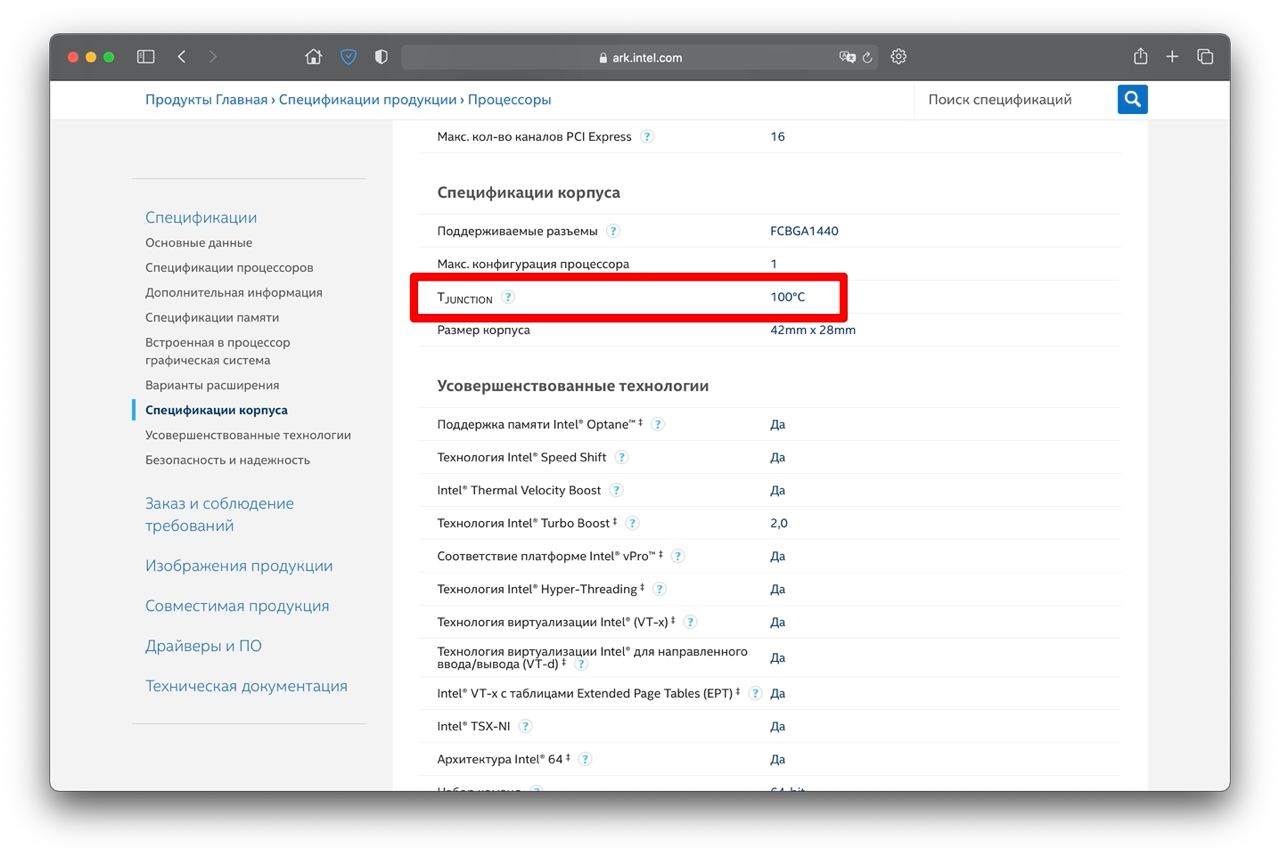Toggle the Safari sidebar icon
Screen dimensions: 1280x857
(146, 57)
